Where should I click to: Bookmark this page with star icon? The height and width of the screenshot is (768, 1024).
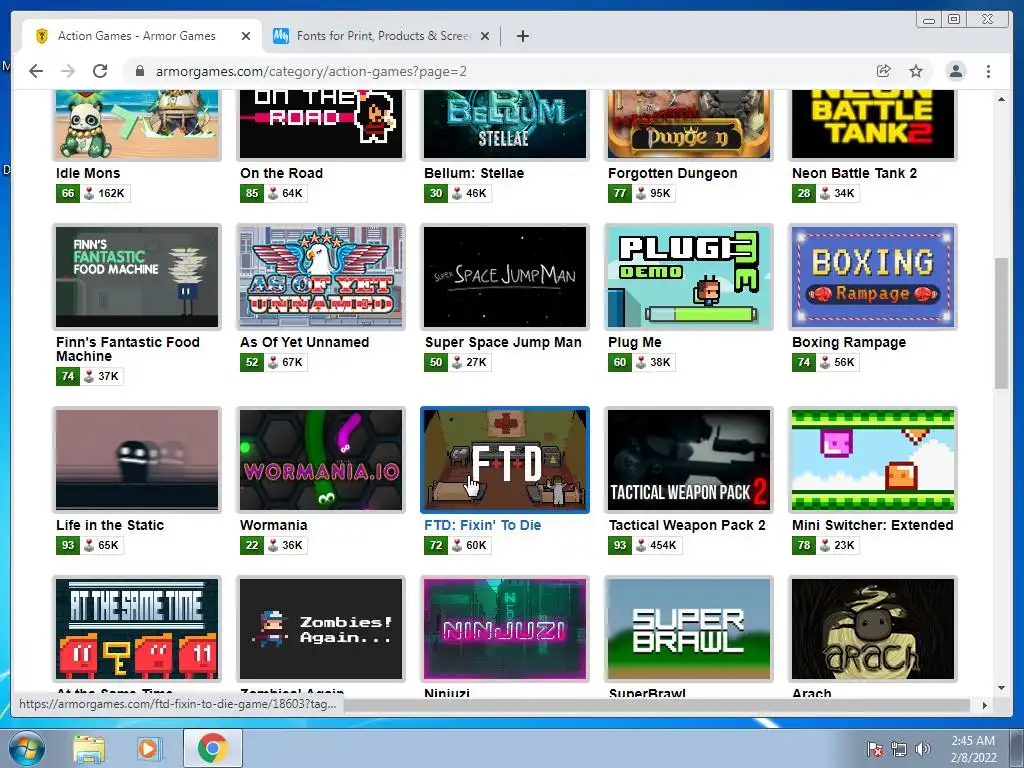[x=916, y=71]
